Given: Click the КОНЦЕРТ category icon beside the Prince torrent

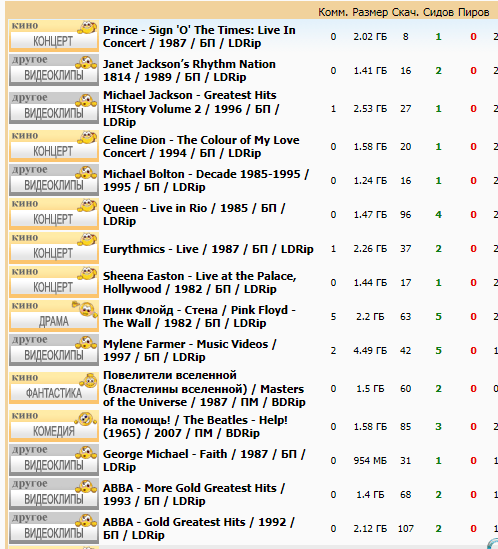Looking at the screenshot, I should click(x=54, y=36).
